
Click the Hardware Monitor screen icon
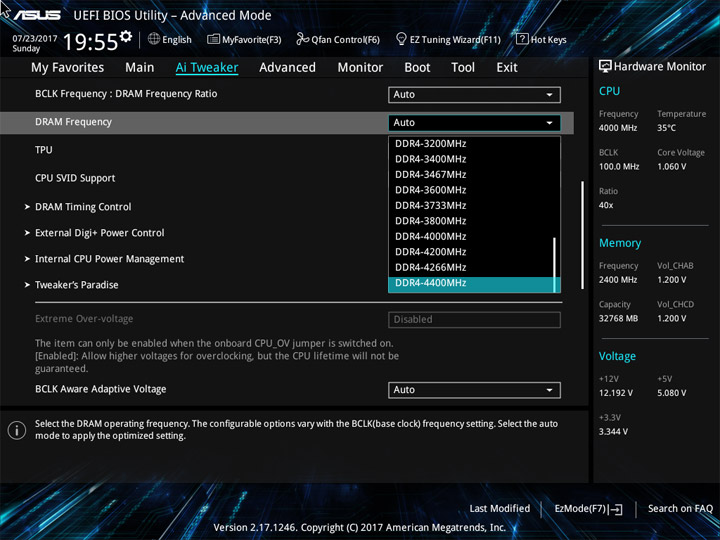pos(605,67)
